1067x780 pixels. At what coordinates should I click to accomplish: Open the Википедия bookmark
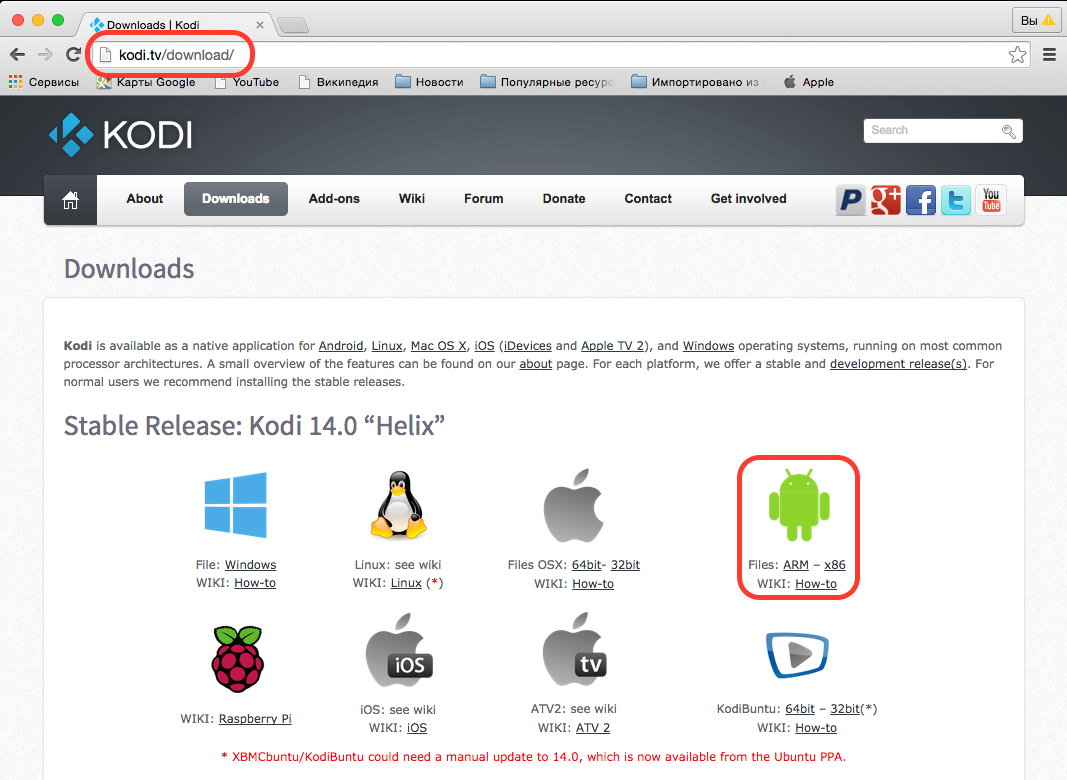point(338,82)
